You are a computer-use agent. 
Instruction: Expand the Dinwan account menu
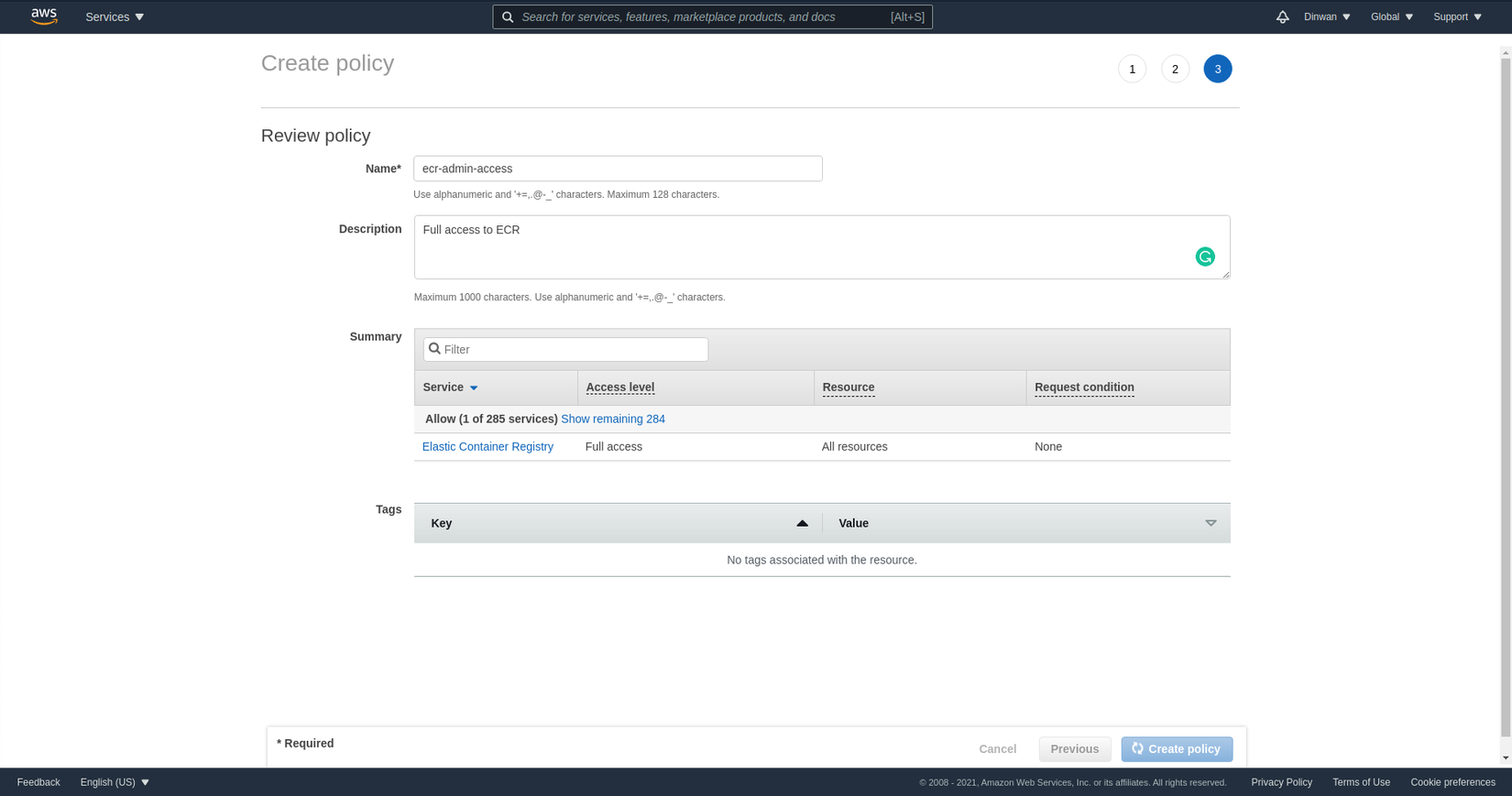tap(1327, 17)
